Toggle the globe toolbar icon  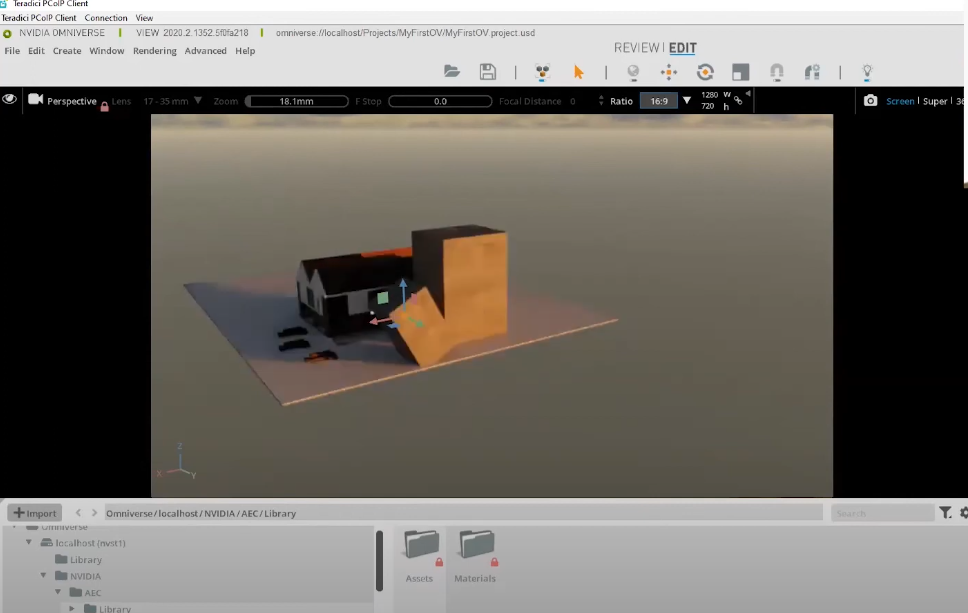coord(633,72)
